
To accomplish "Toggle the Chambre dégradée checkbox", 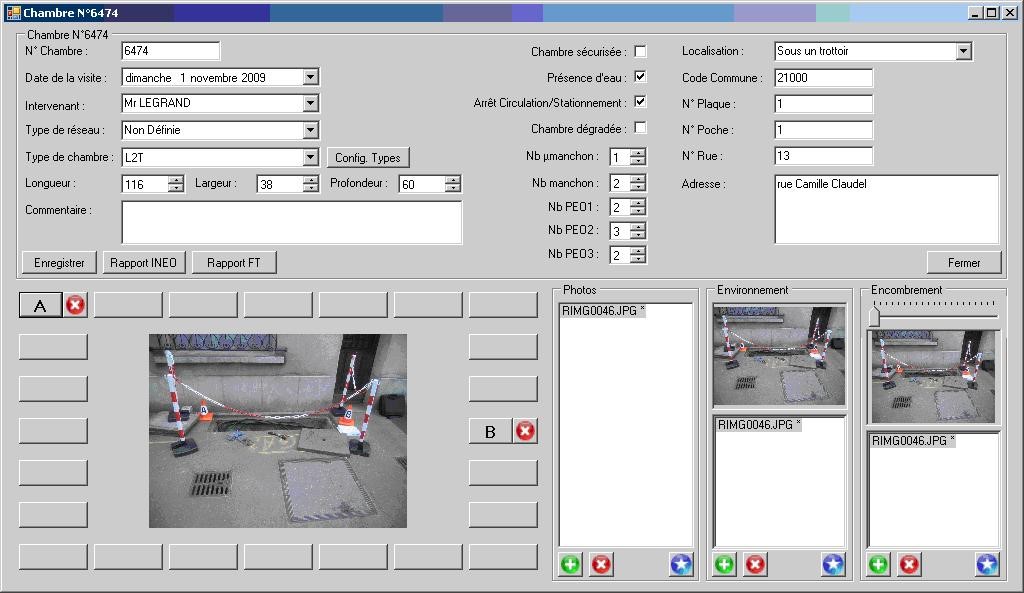I will [x=640, y=128].
